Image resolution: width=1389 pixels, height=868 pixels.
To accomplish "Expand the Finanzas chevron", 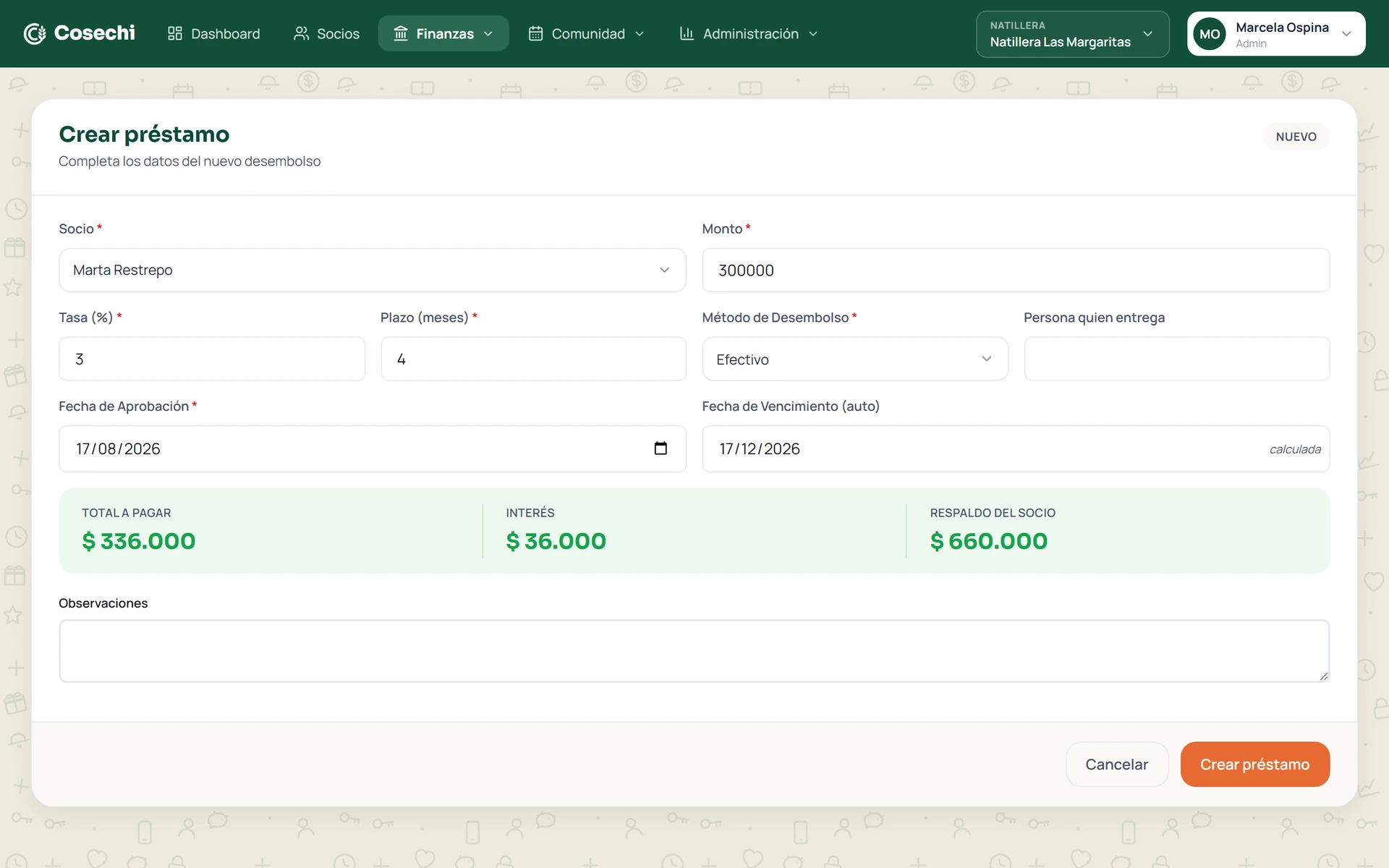I will (x=488, y=34).
